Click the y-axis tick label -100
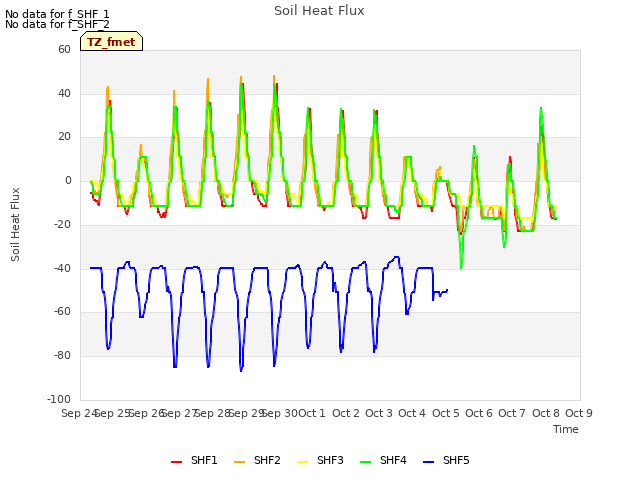This screenshot has height=480, width=640. pyautogui.click(x=59, y=399)
